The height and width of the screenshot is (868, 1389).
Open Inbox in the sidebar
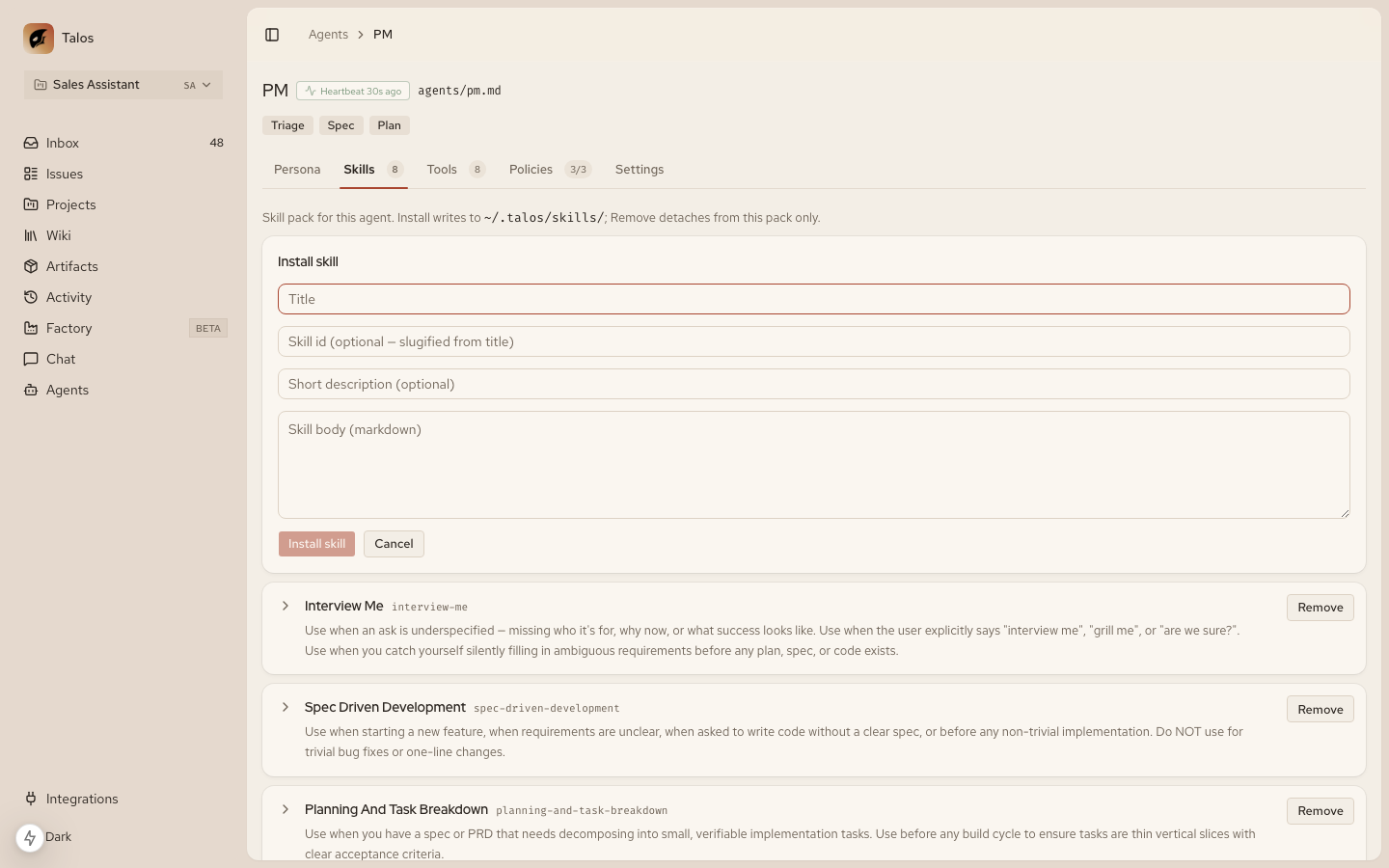[123, 143]
